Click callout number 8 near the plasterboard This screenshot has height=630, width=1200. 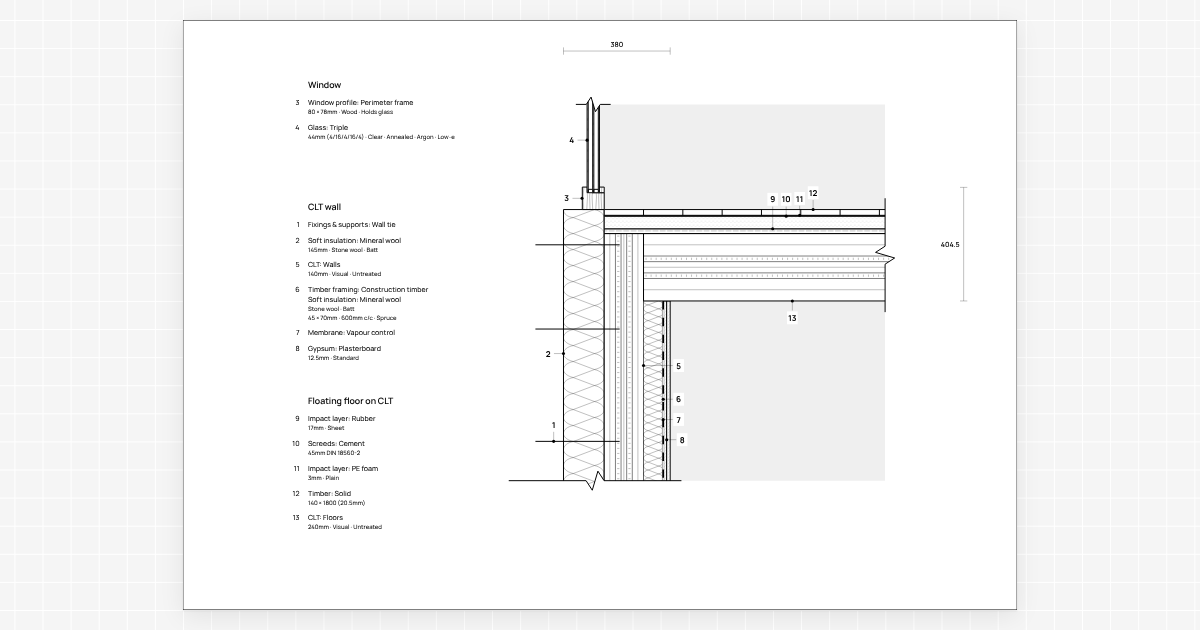[x=682, y=440]
